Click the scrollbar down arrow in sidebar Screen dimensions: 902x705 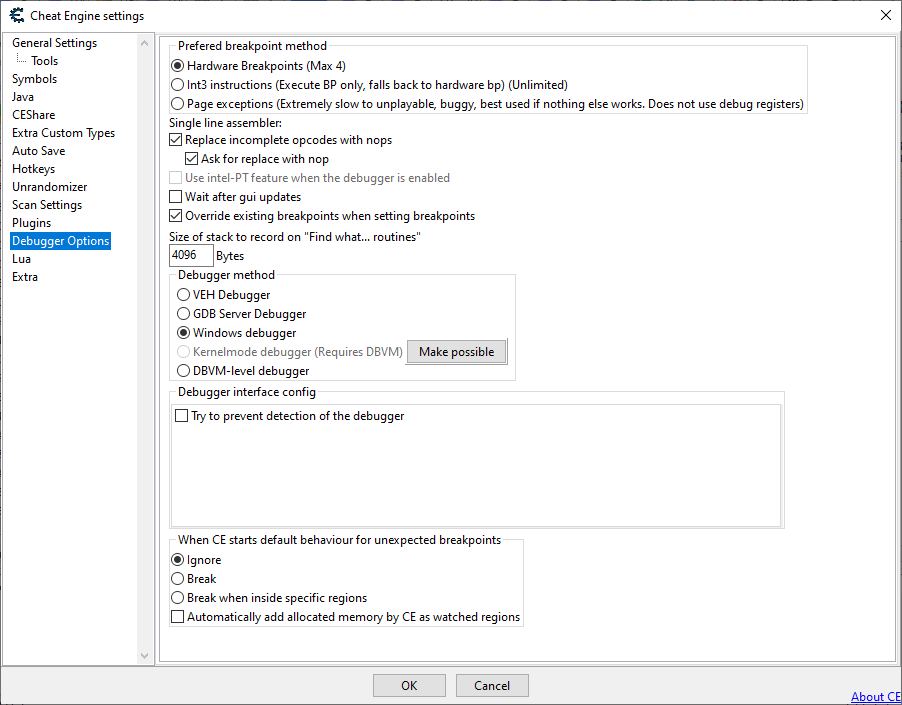click(146, 655)
